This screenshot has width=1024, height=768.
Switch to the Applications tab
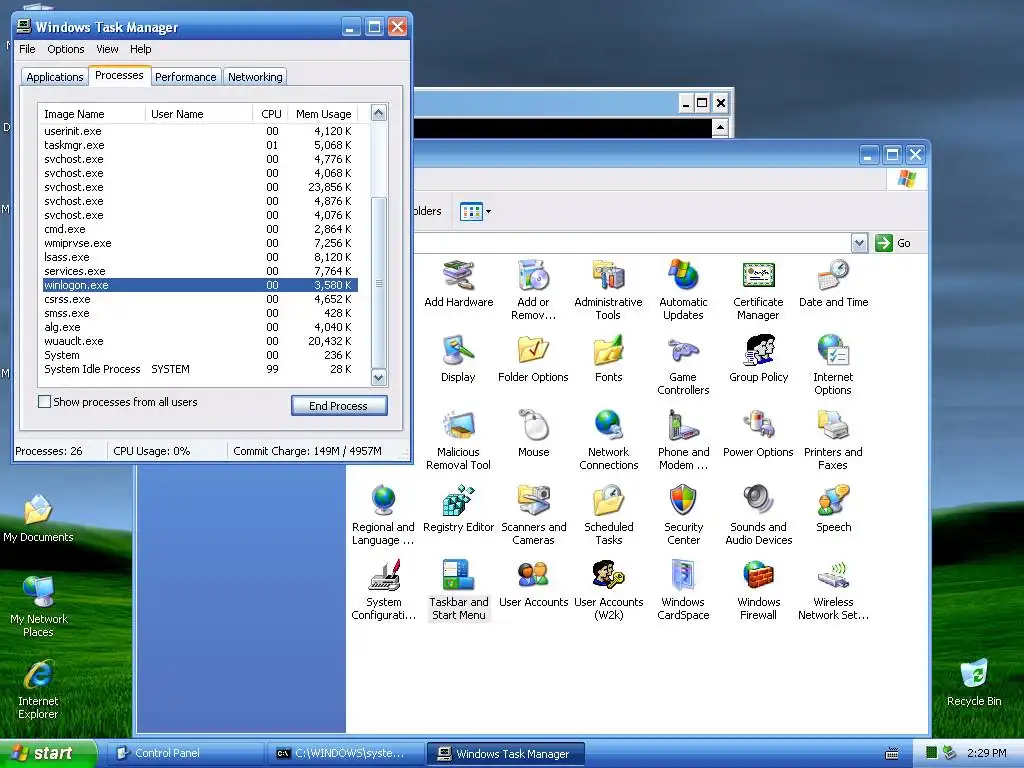[55, 77]
